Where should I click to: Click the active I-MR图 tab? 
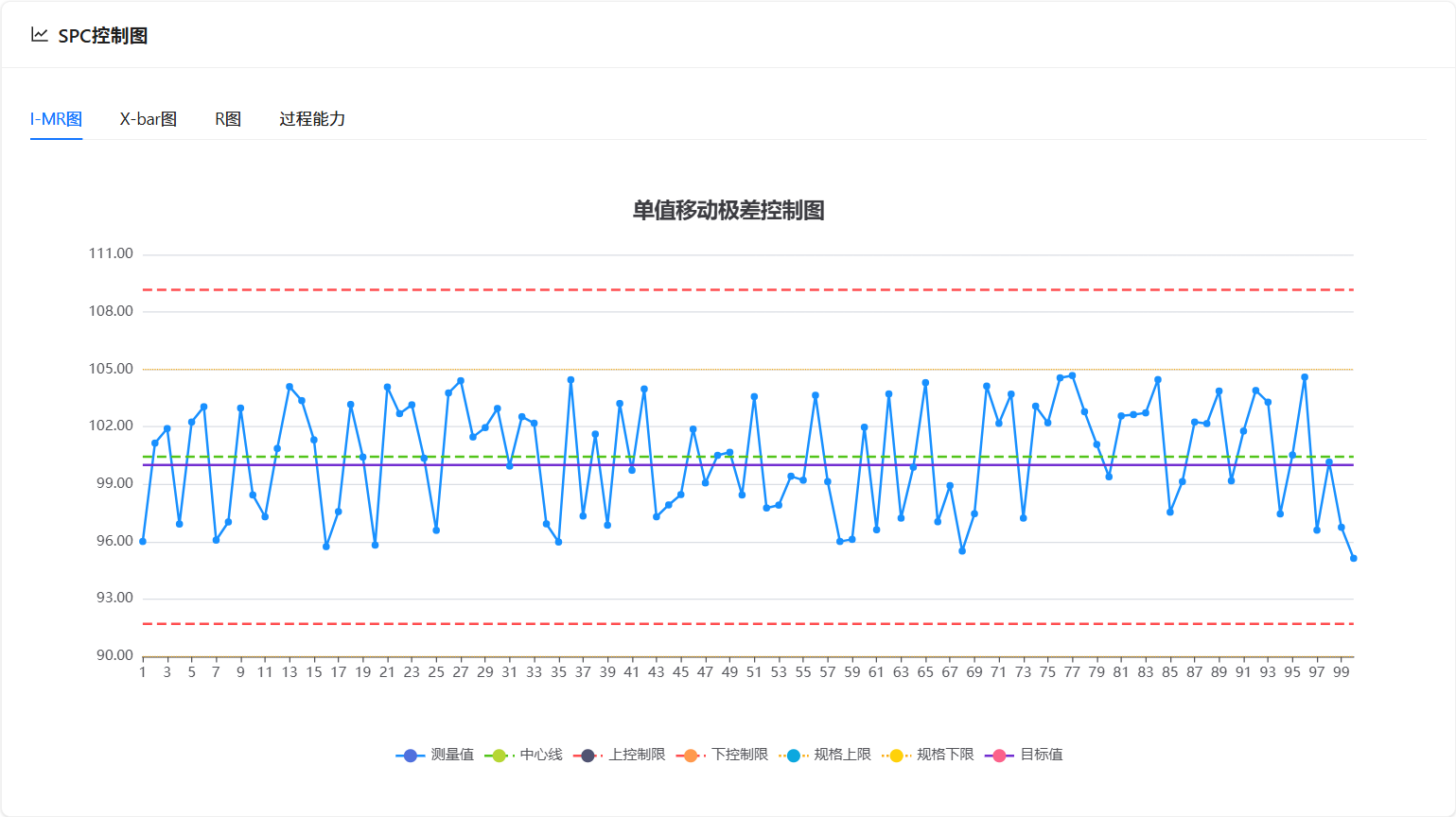click(57, 119)
